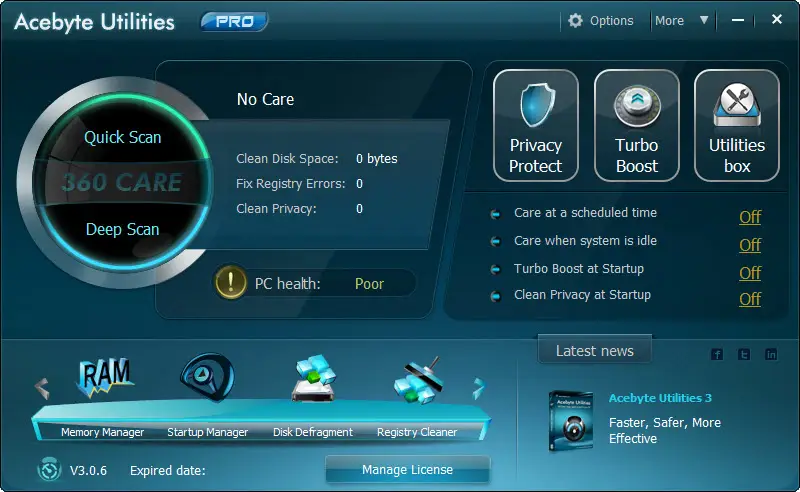Click the No Care status heading
The width and height of the screenshot is (800, 492).
(x=265, y=99)
